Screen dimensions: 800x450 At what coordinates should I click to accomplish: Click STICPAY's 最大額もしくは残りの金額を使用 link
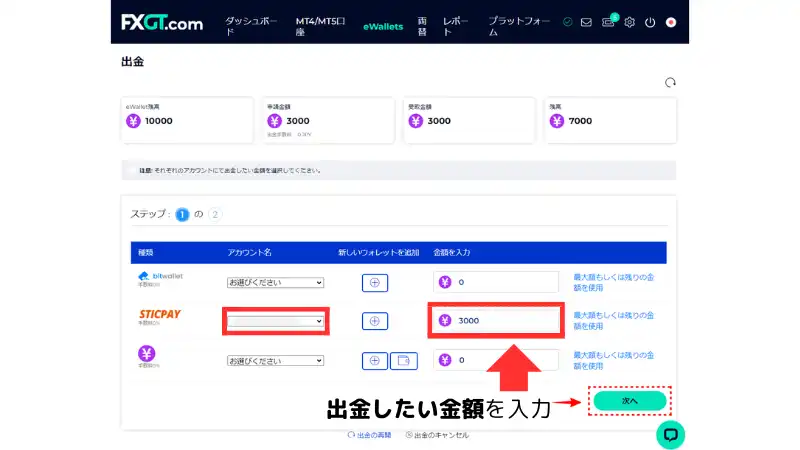point(613,320)
